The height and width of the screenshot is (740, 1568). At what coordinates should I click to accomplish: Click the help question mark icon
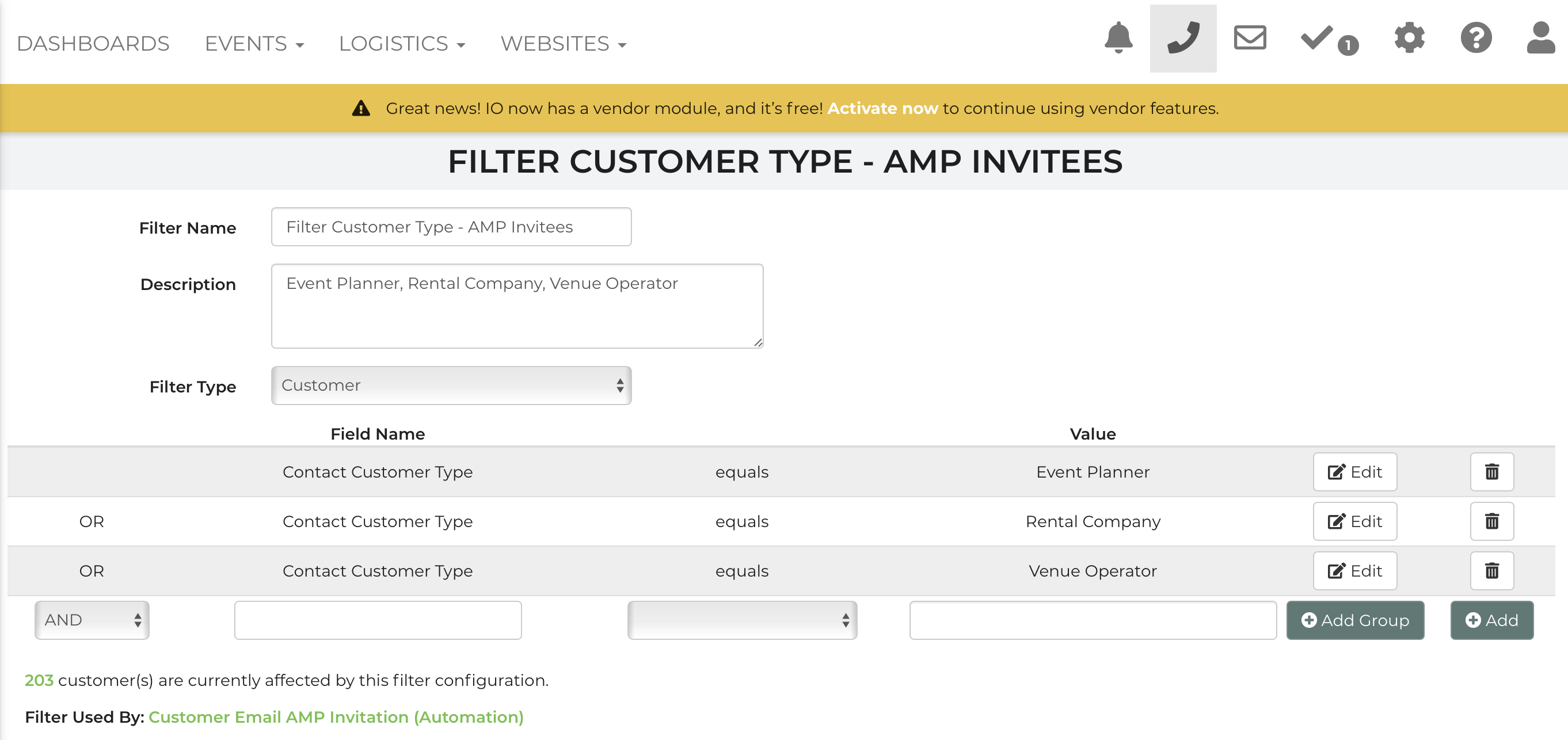click(x=1475, y=39)
